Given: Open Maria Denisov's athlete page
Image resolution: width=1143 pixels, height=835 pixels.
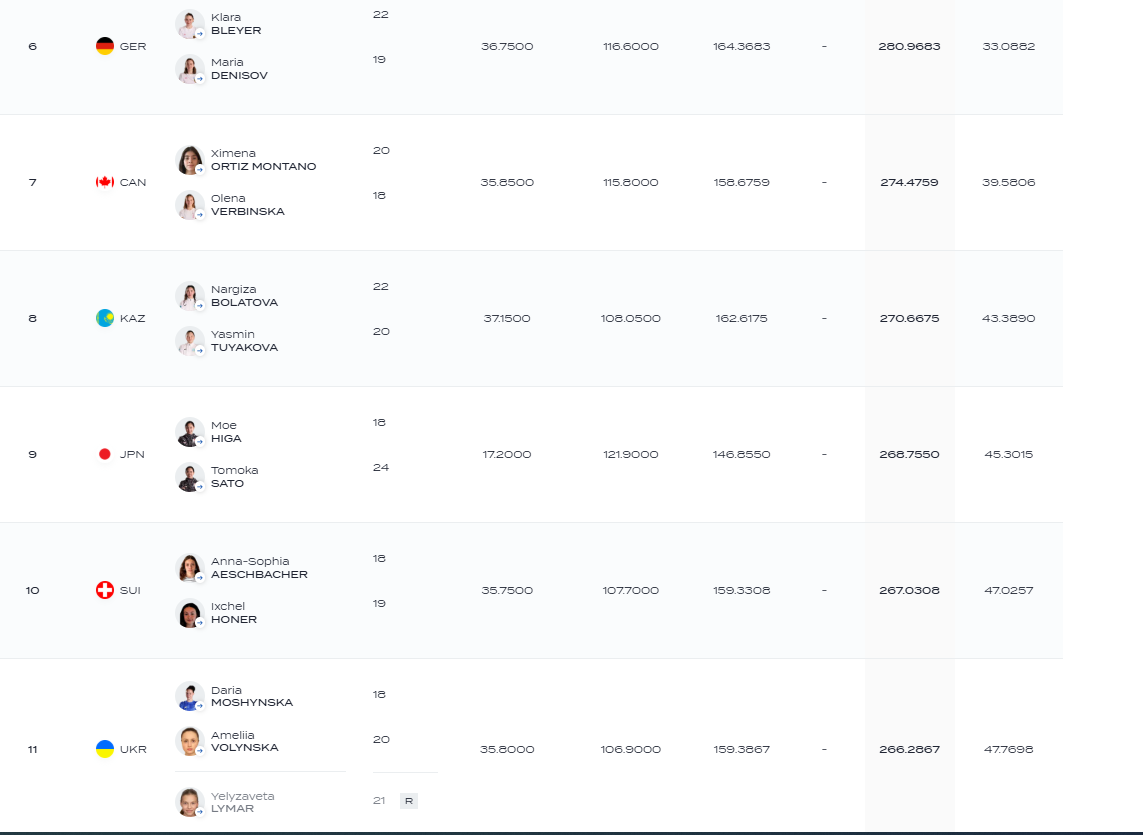Looking at the screenshot, I should [x=239, y=69].
